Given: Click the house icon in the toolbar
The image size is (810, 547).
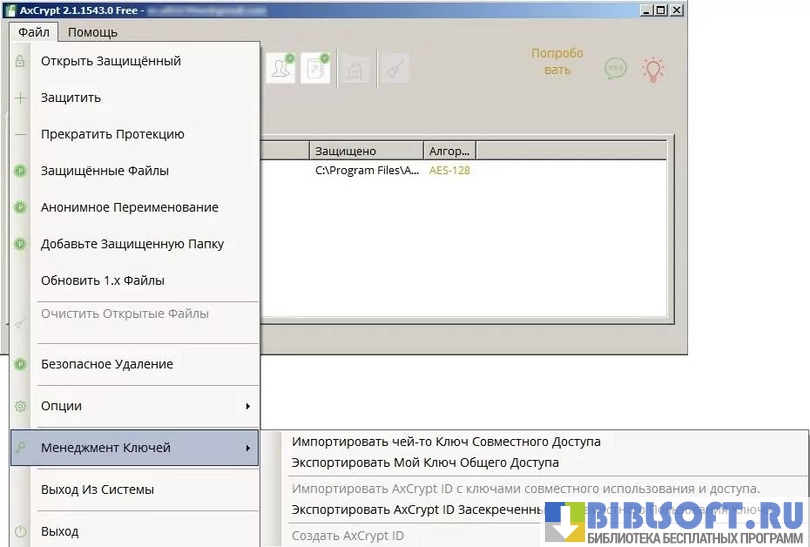Looking at the screenshot, I should pos(353,69).
